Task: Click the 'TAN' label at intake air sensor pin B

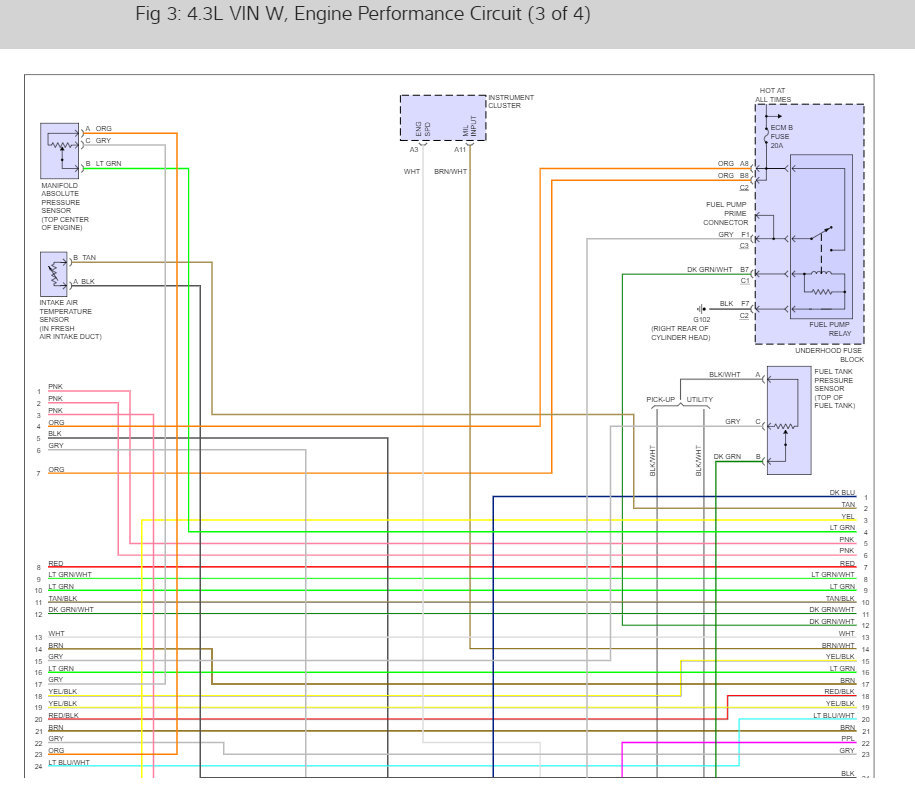Action: click(x=89, y=257)
